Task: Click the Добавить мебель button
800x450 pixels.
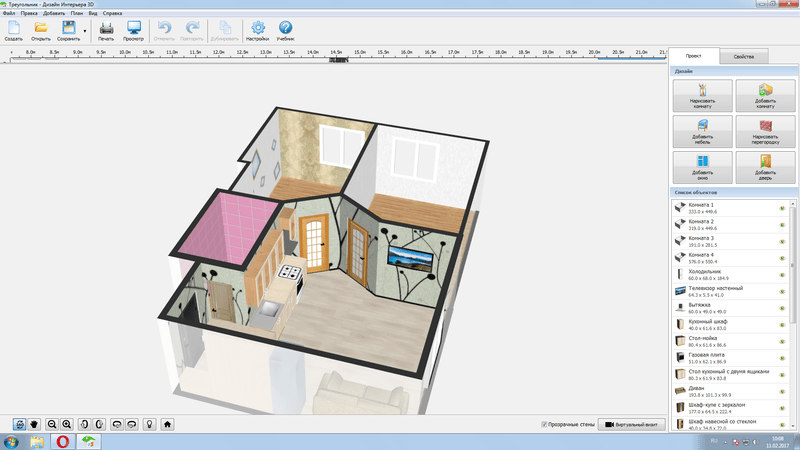Action: pos(702,130)
